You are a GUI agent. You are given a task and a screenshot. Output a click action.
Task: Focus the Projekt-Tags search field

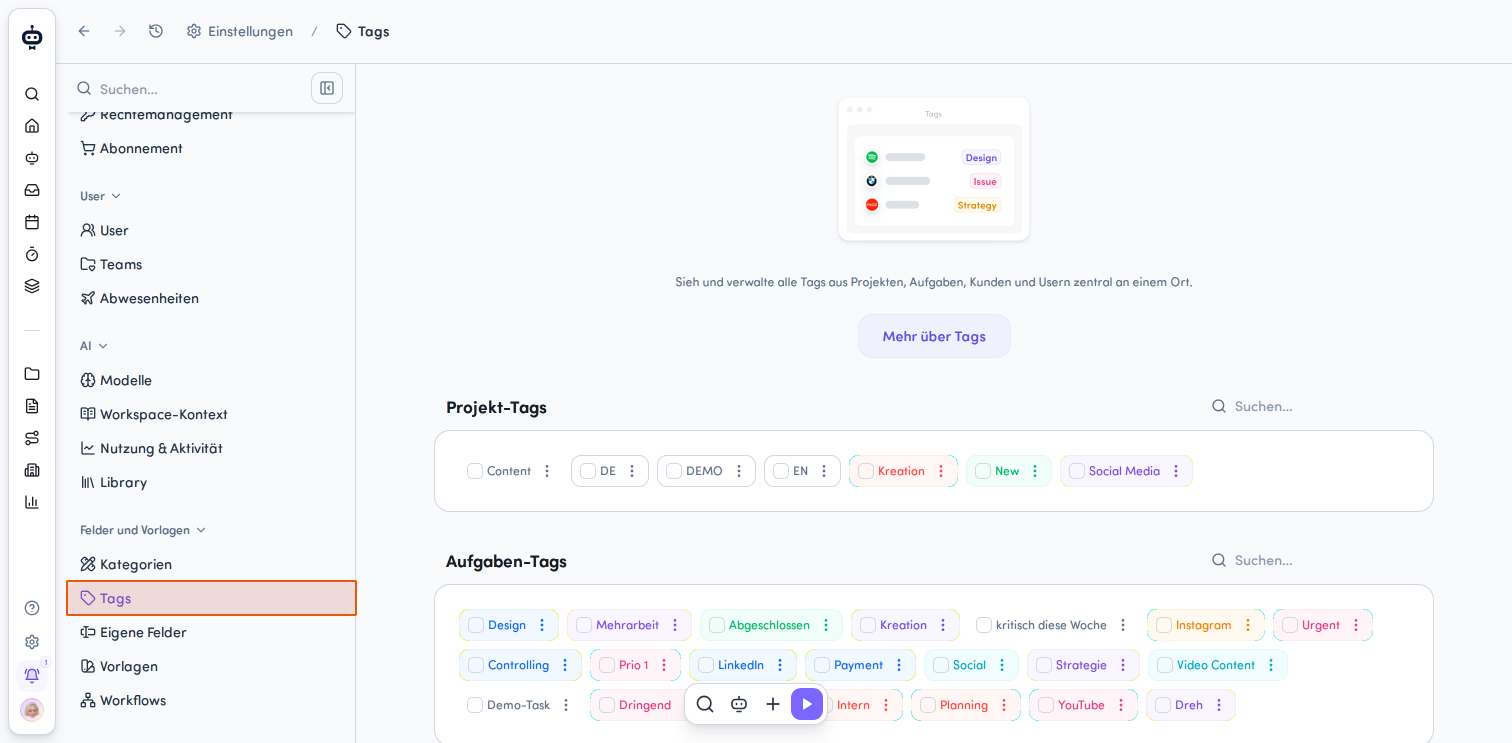pyautogui.click(x=1315, y=406)
